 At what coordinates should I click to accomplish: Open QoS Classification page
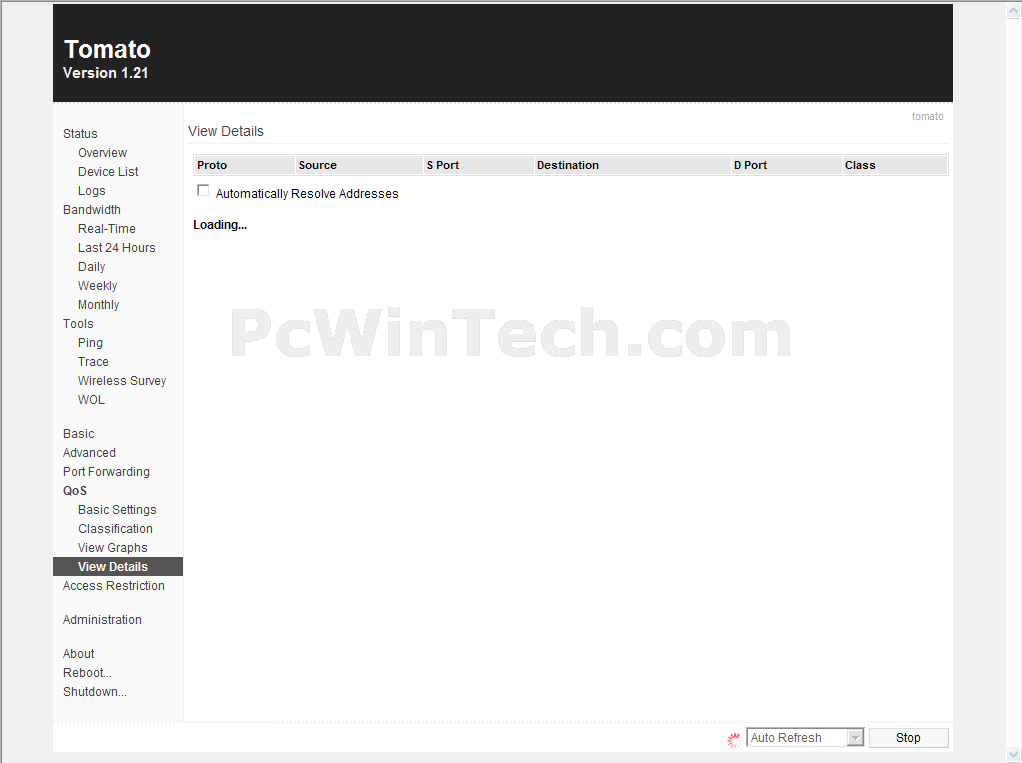tap(115, 528)
